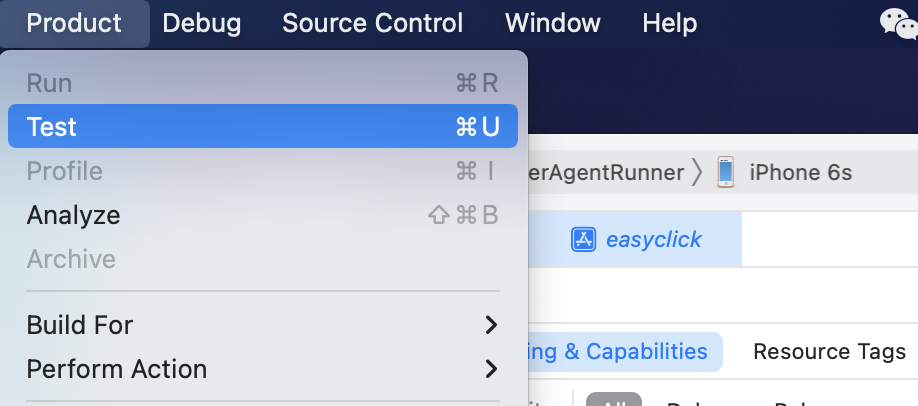The height and width of the screenshot is (406, 918).
Task: Click the dimmed Profile menu item
Action: coord(263,171)
